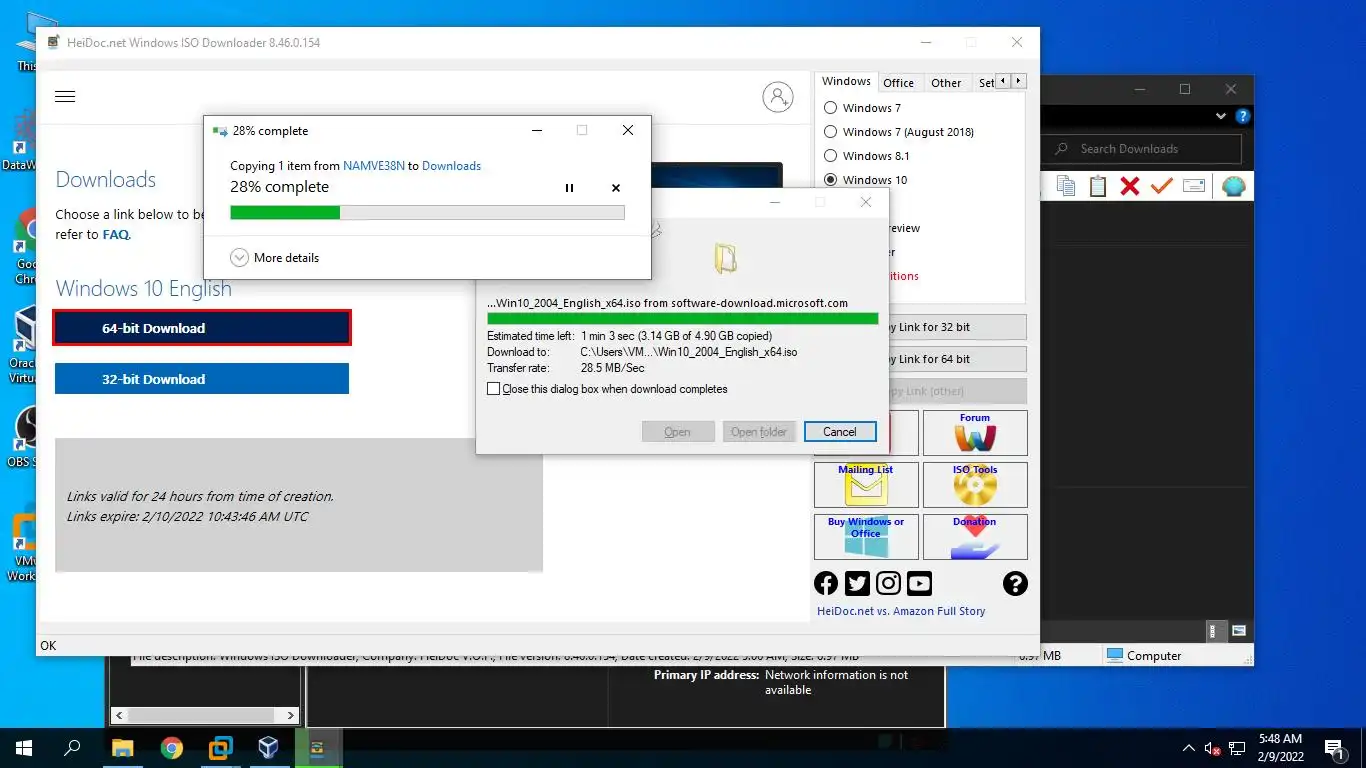The image size is (1366, 768).
Task: Open File Explorer from taskbar
Action: [x=122, y=747]
